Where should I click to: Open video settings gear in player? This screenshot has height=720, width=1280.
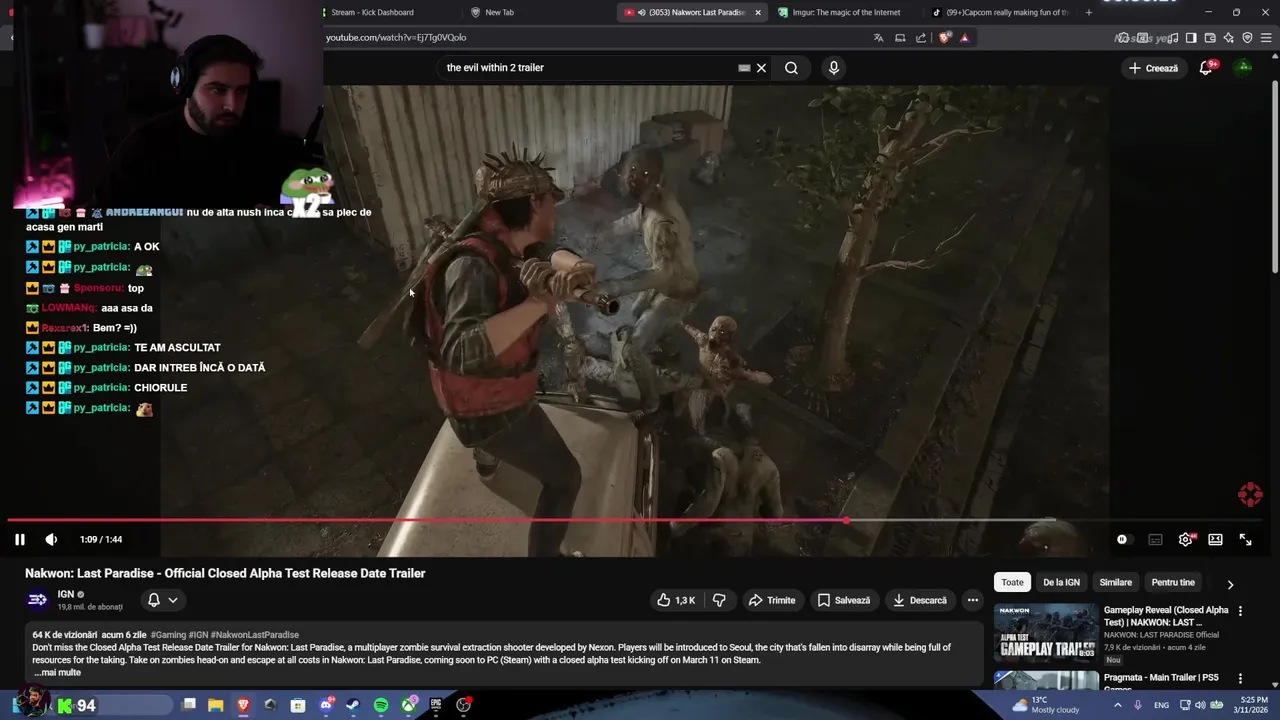(x=1185, y=539)
